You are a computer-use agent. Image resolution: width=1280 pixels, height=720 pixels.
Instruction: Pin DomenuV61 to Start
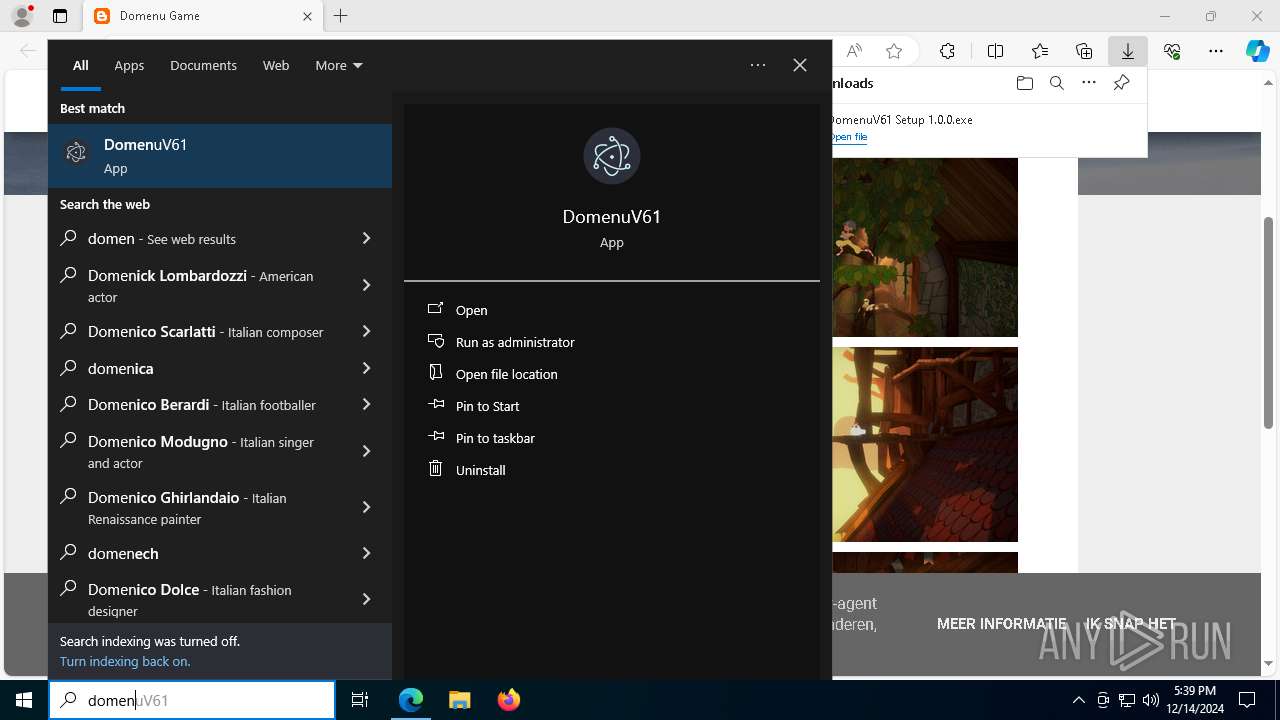click(x=487, y=406)
